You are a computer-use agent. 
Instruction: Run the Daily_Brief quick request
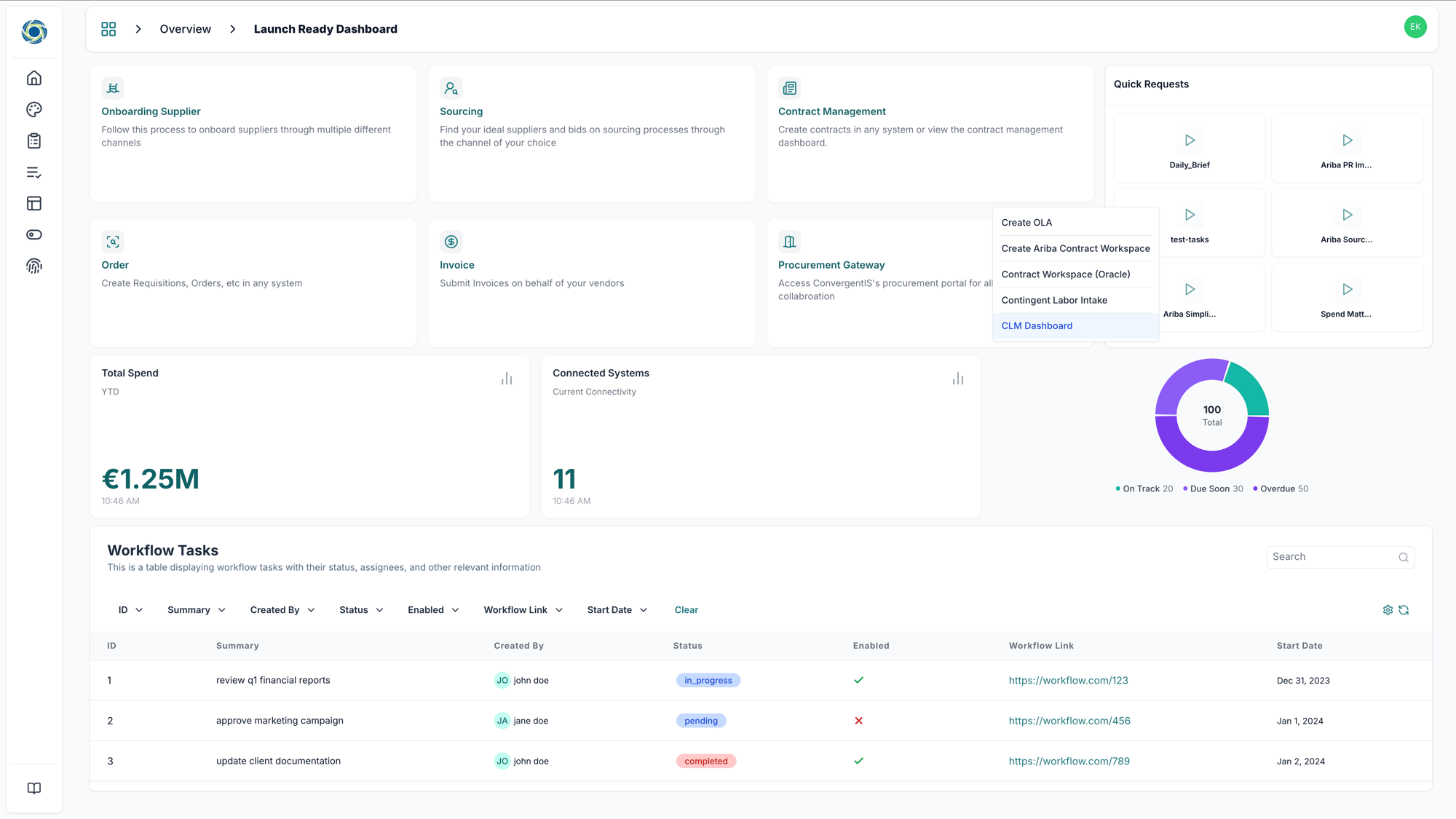(1190, 141)
